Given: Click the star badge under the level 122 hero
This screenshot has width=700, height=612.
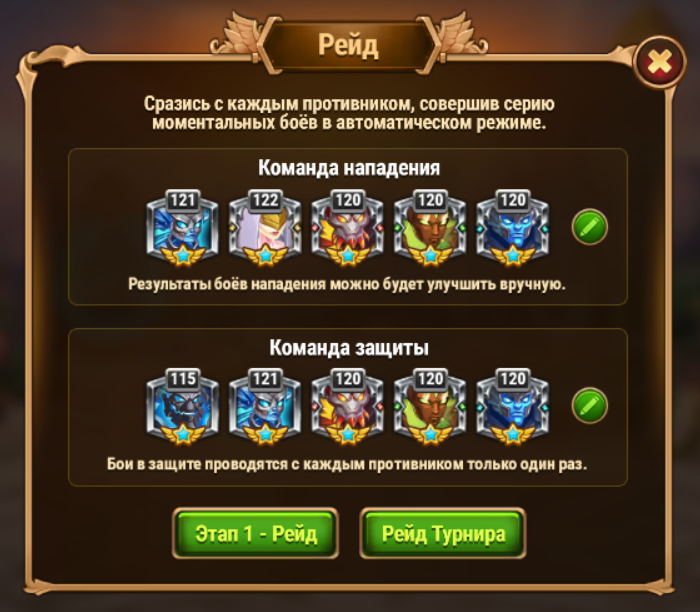Looking at the screenshot, I should pos(265,255).
